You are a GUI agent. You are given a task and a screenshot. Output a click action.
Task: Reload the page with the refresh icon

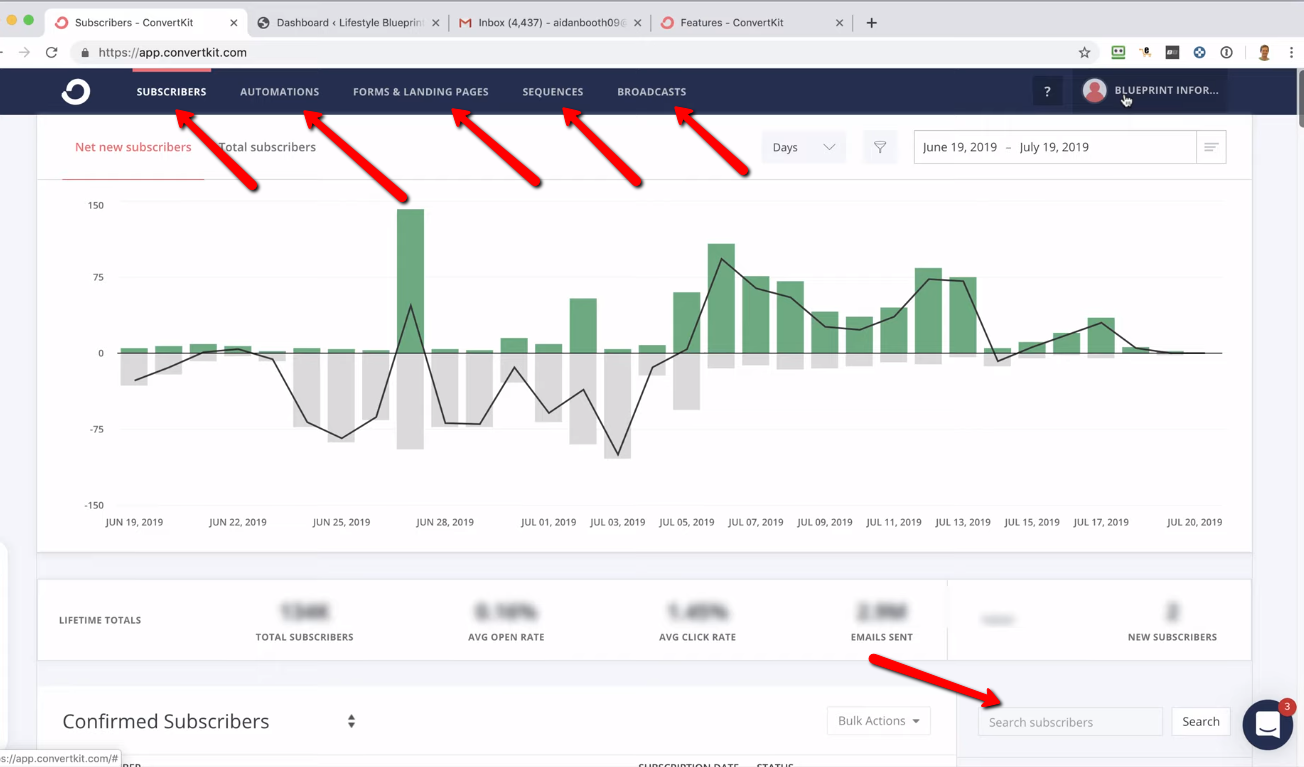[x=51, y=52]
